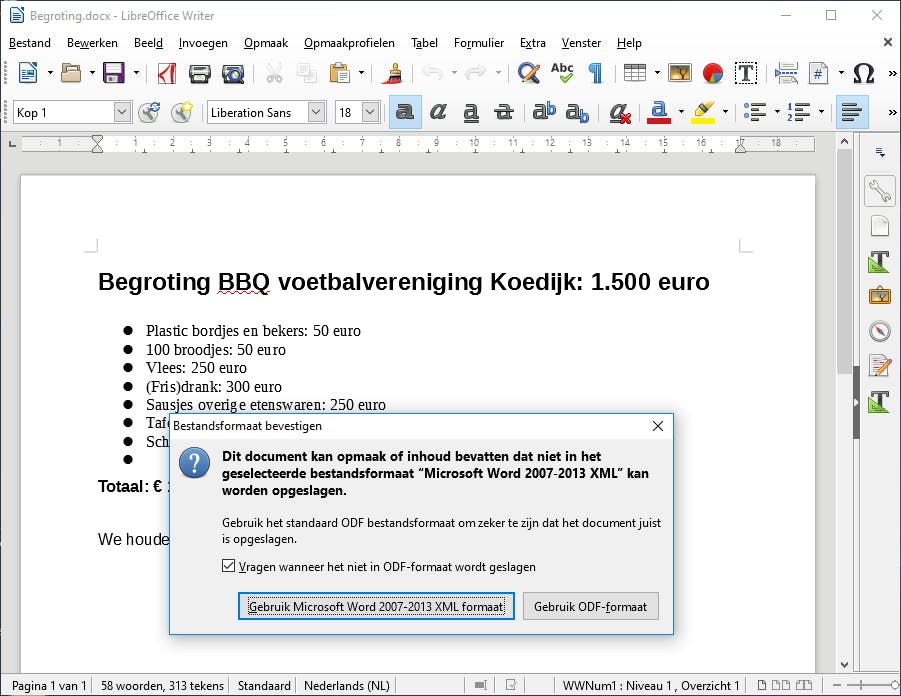Open the Opmaak menu
Screen dimensions: 901x696
pyautogui.click(x=265, y=43)
